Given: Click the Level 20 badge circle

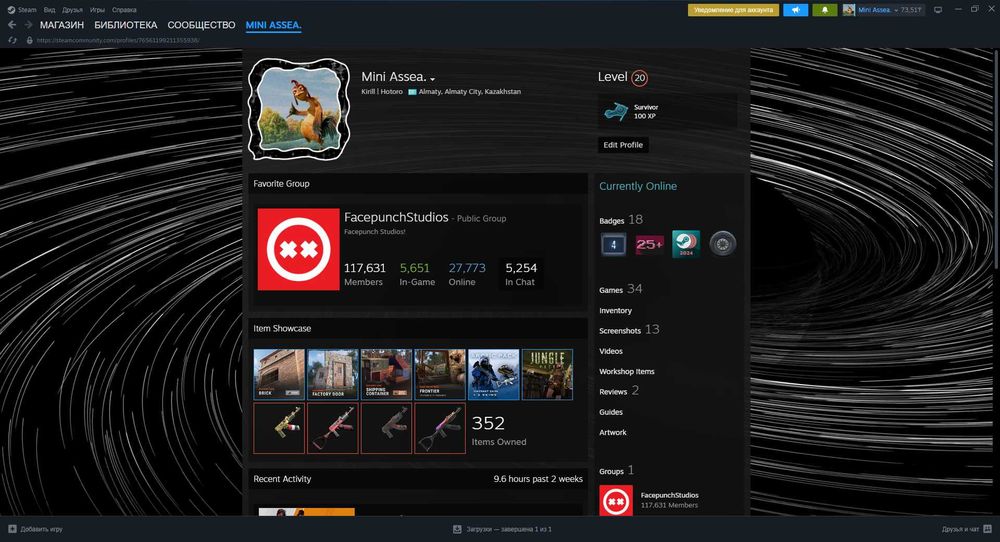Looking at the screenshot, I should coord(640,78).
